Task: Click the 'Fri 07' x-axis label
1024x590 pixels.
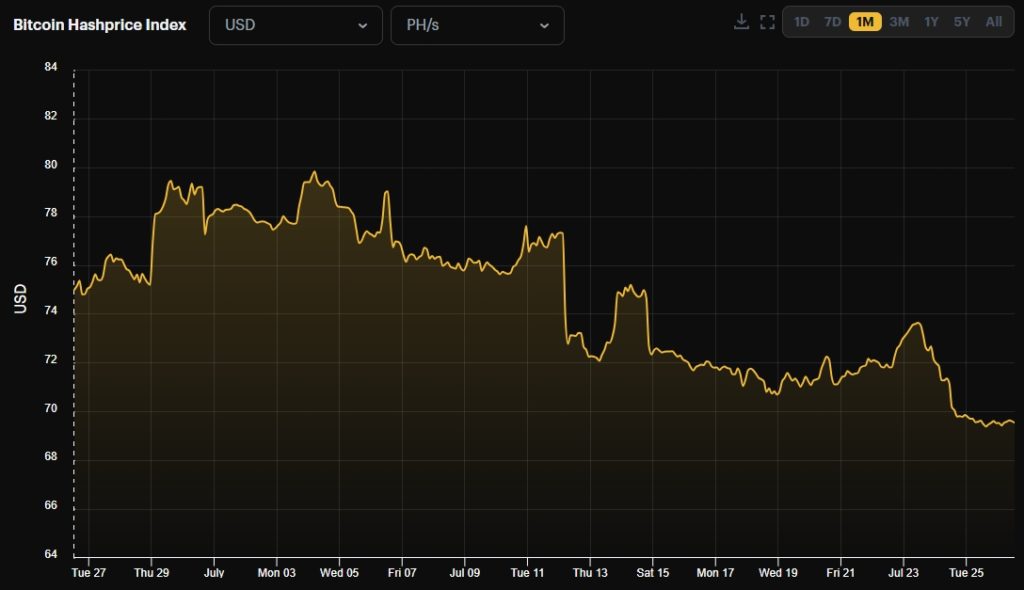Action: pos(402,573)
